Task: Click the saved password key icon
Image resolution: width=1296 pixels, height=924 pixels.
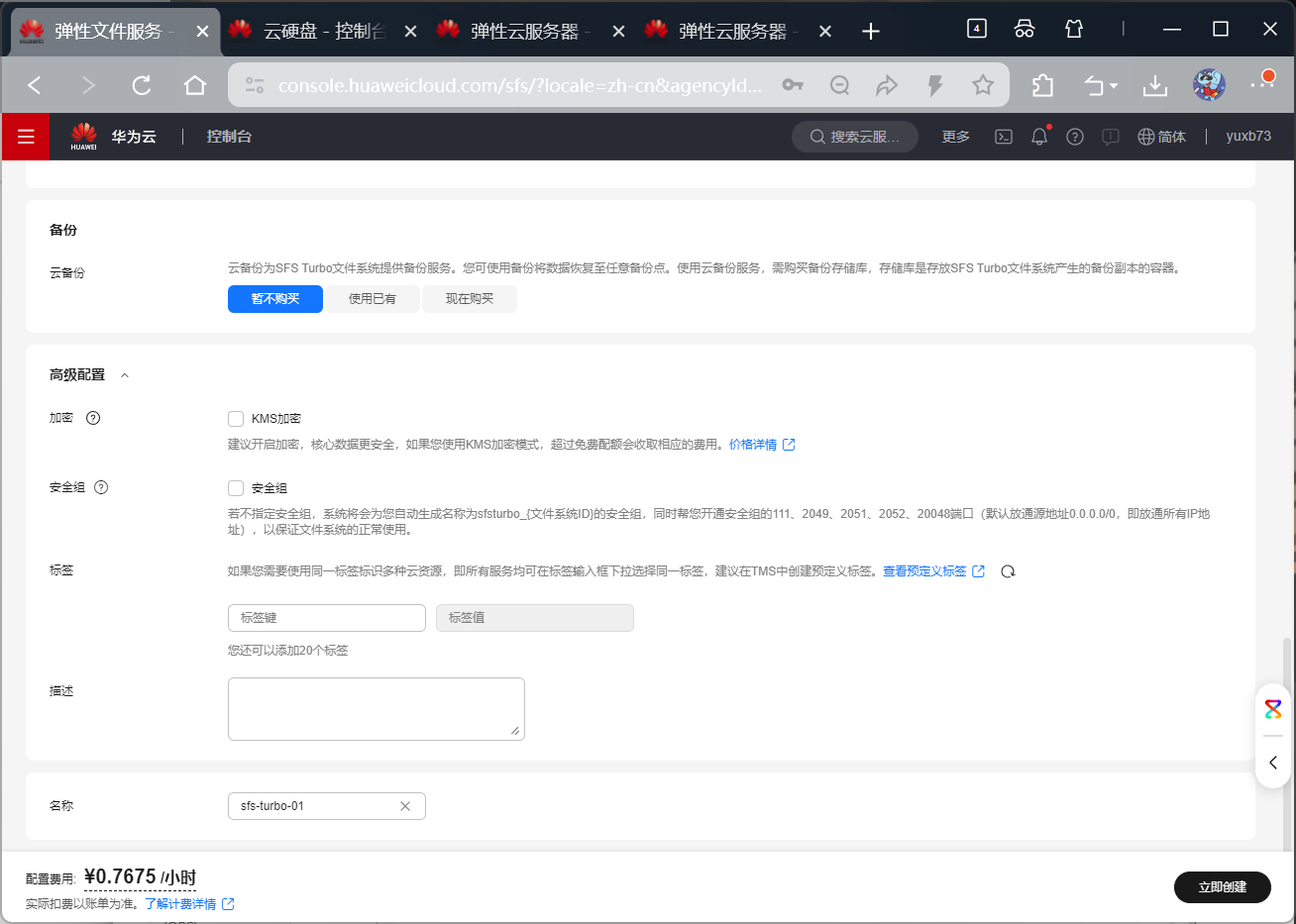Action: coord(793,85)
